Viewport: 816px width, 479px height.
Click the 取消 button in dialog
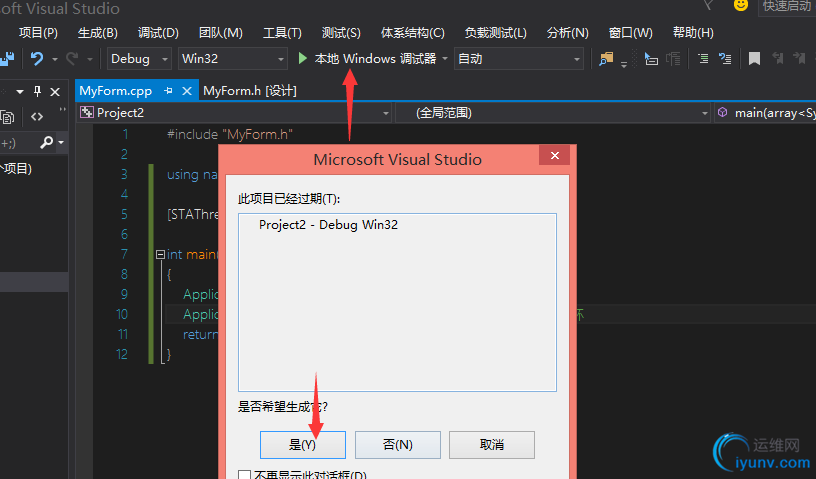click(492, 445)
